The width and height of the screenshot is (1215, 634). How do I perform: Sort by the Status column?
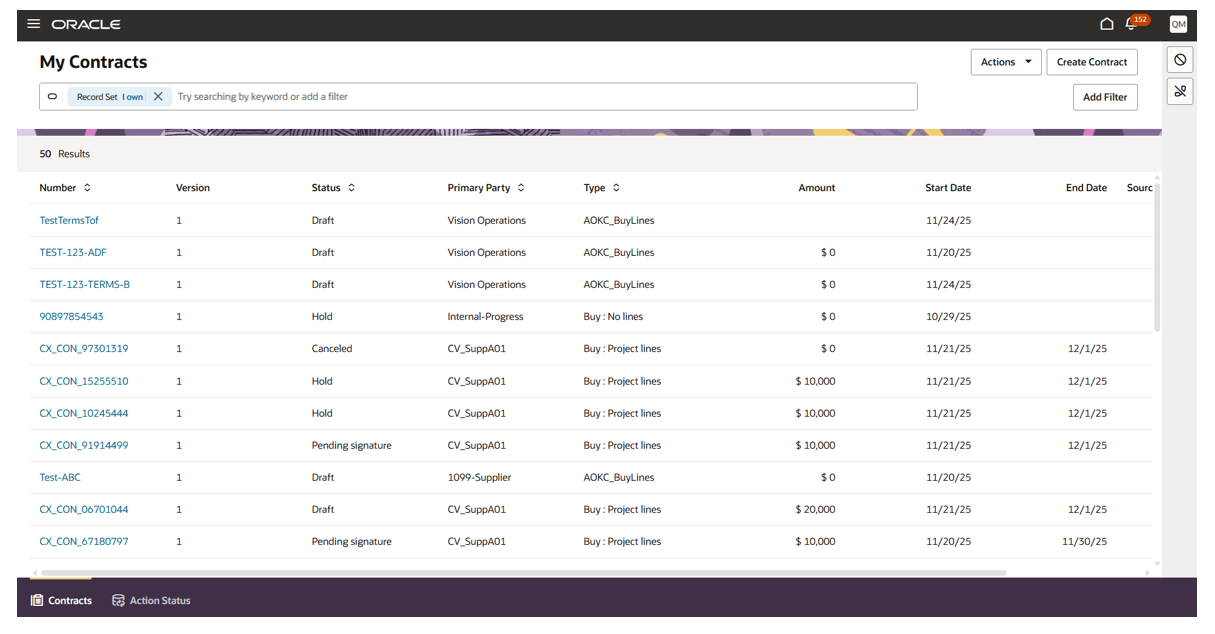pos(351,188)
